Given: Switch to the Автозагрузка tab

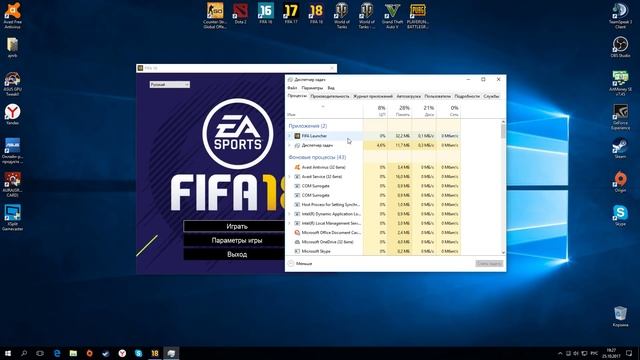Looking at the screenshot, I should click(x=409, y=96).
